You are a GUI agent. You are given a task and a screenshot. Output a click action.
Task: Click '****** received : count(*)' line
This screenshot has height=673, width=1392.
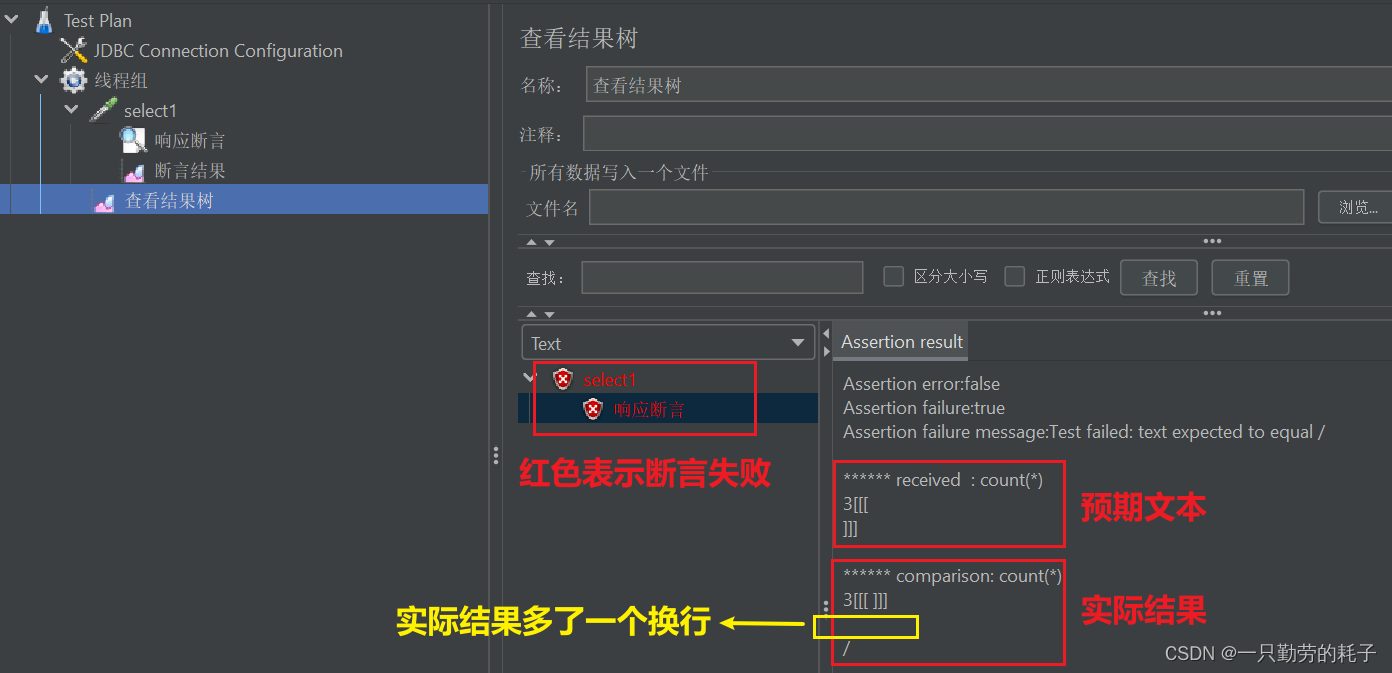coord(943,480)
